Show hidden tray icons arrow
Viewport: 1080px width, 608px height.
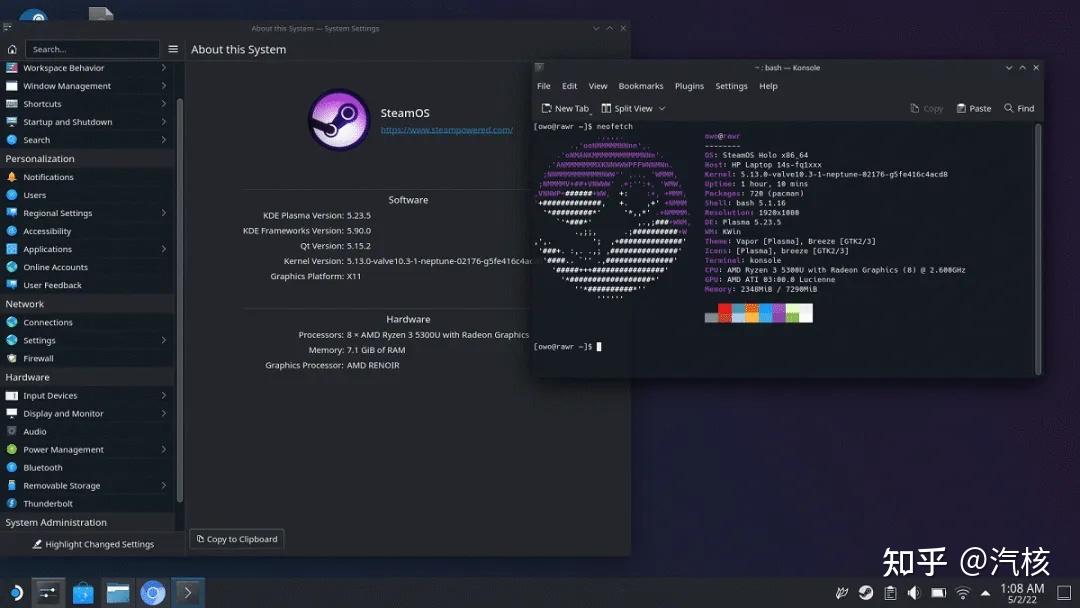point(985,593)
